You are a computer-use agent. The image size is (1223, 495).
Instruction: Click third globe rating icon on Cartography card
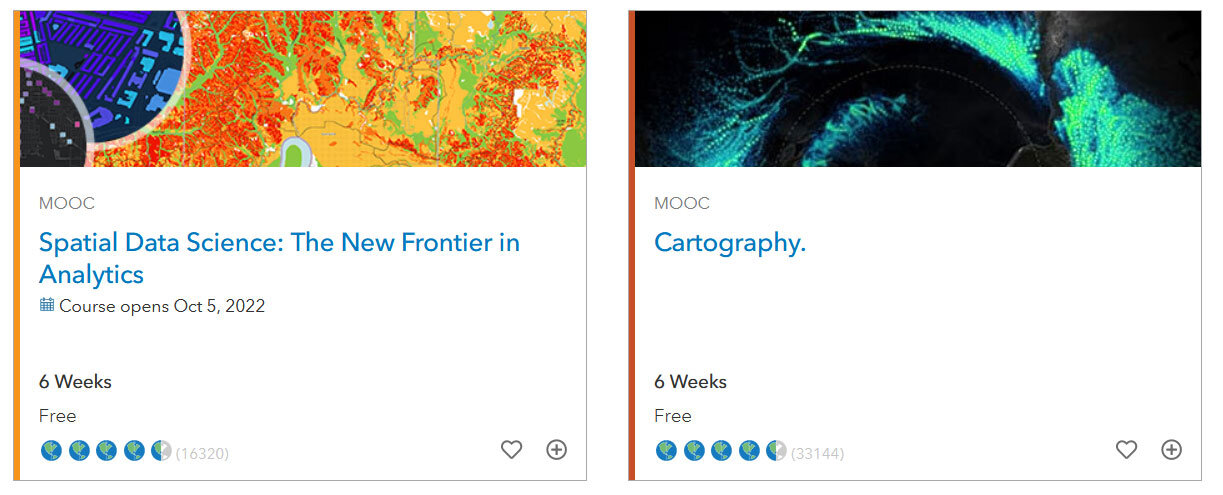pyautogui.click(x=721, y=451)
